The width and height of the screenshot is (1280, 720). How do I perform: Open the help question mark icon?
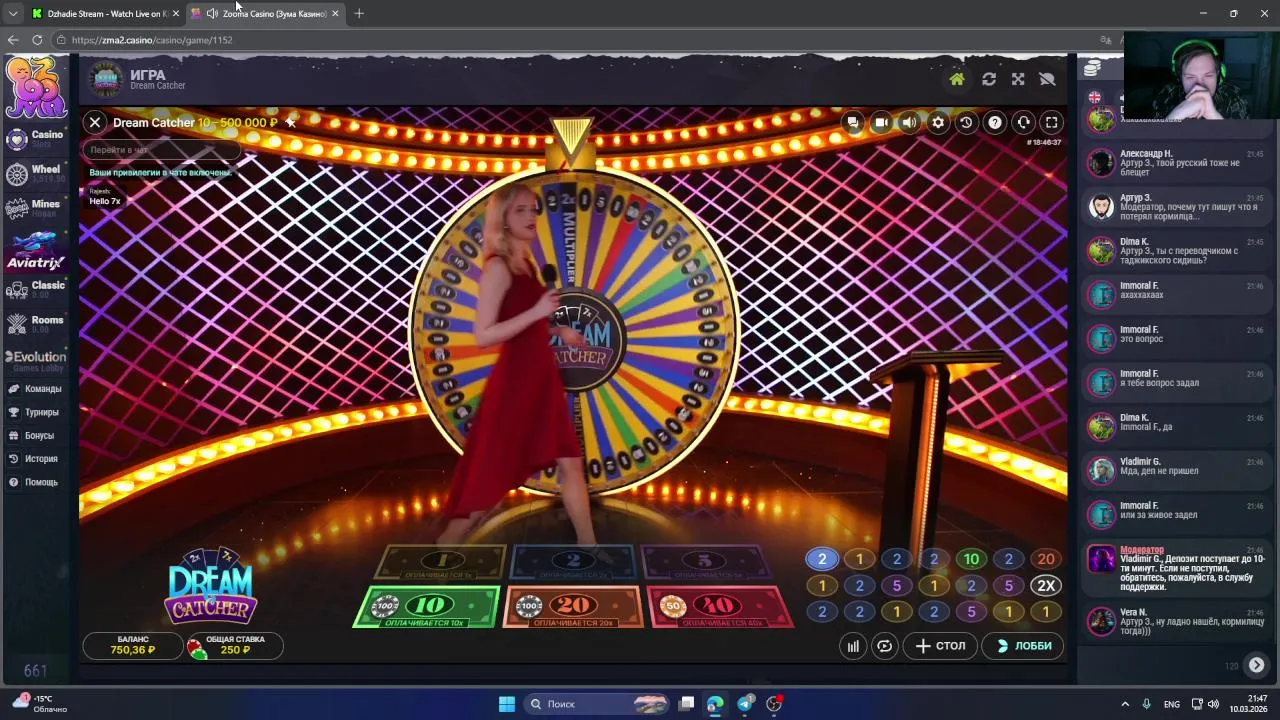click(995, 122)
